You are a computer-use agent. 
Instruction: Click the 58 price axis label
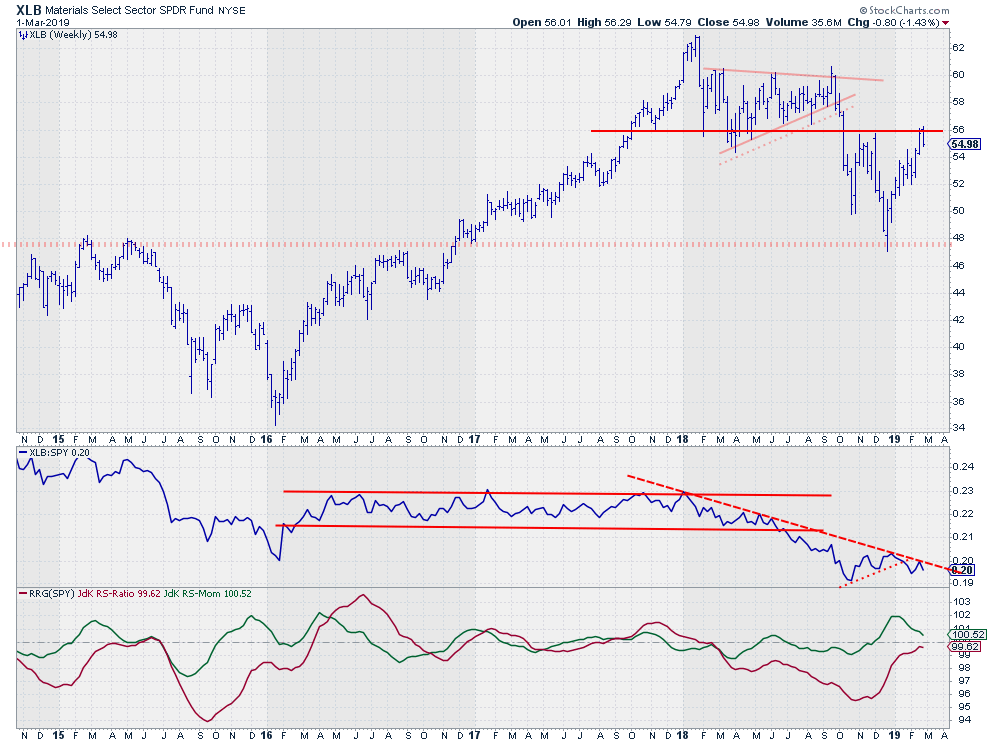click(958, 102)
